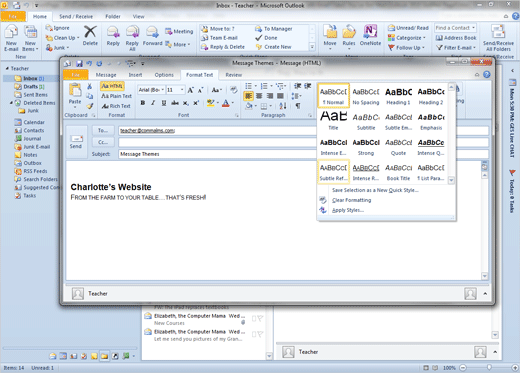The image size is (520, 373).
Task: Apply the Heading 1 style
Action: pos(398,96)
